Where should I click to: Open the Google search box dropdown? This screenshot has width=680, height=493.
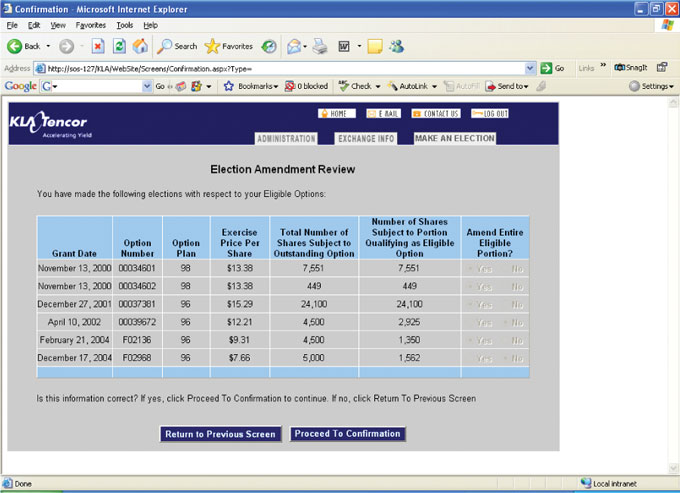[x=147, y=86]
